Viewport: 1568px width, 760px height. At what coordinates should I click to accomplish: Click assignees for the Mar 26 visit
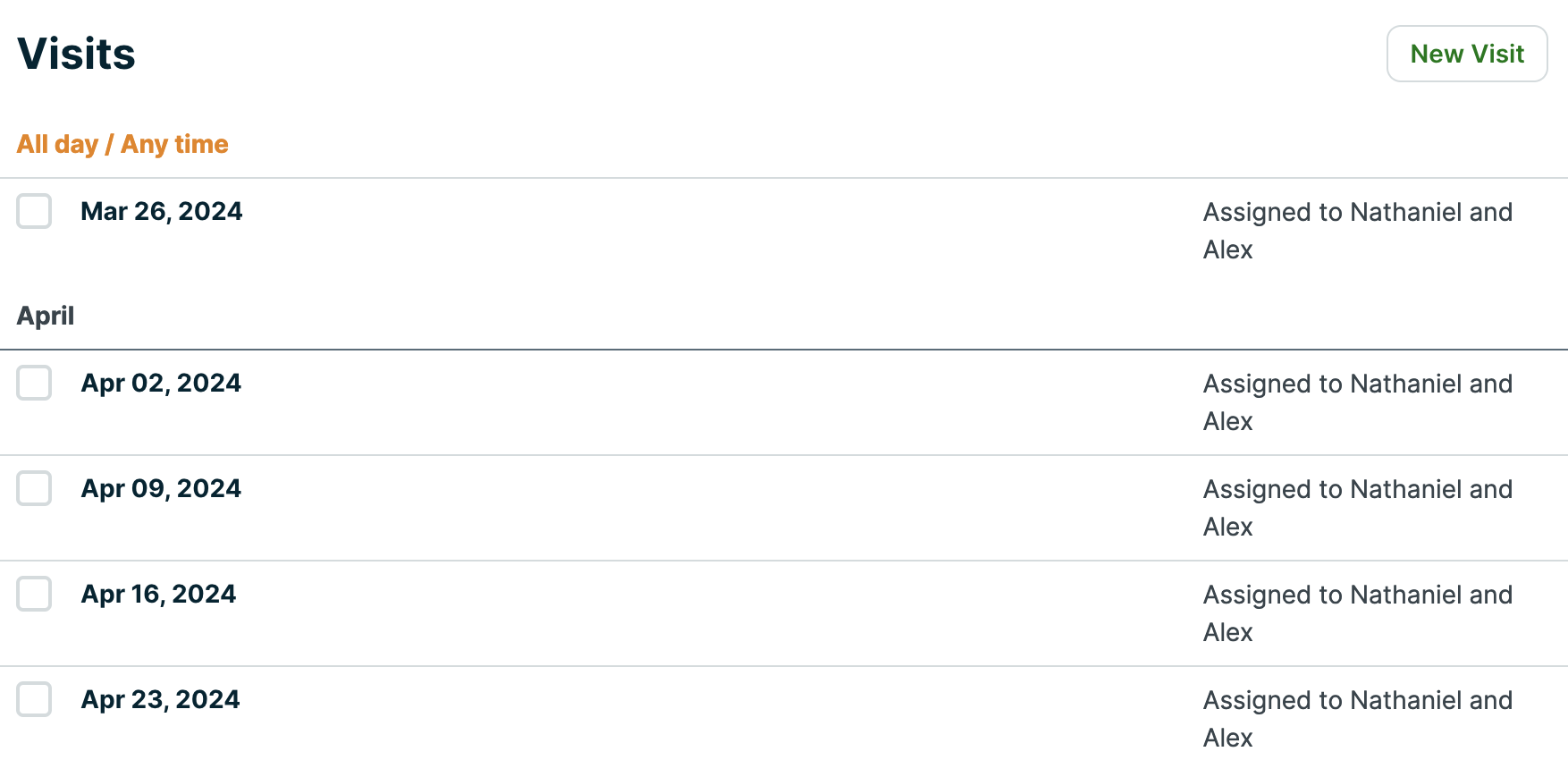(1357, 231)
